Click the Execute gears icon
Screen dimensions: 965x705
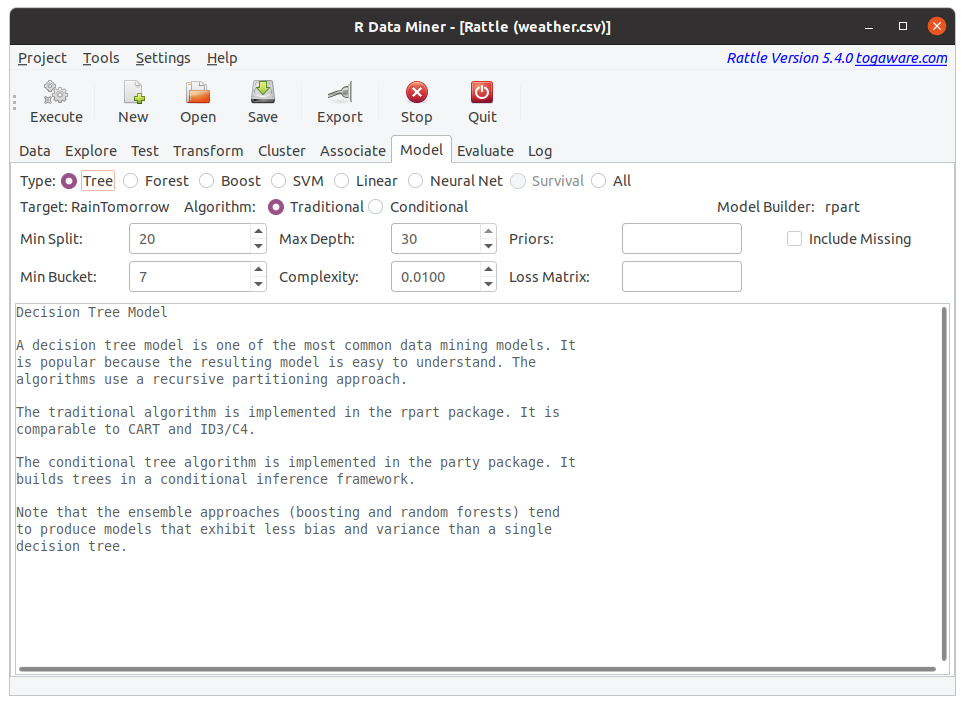tap(56, 92)
